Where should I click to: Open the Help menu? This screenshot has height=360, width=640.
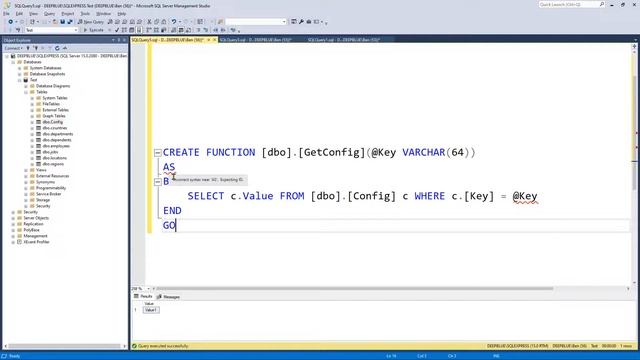point(122,13)
